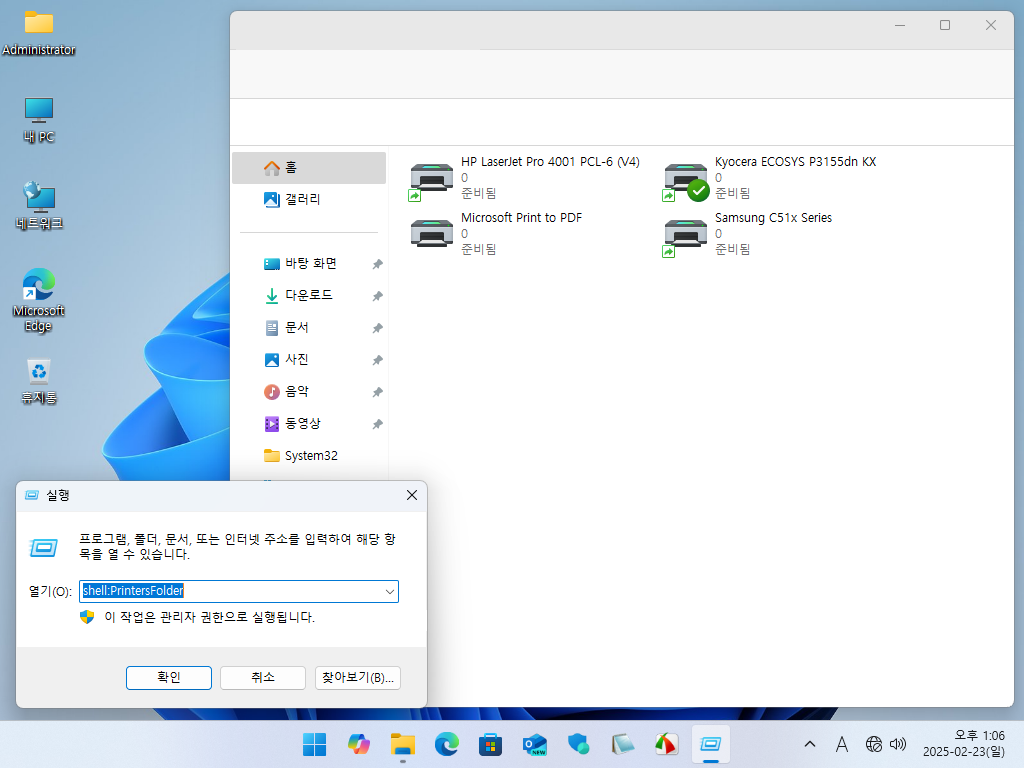This screenshot has height=768, width=1024.
Task: Select the Microsoft Print to PDF printer icon
Action: (x=431, y=234)
